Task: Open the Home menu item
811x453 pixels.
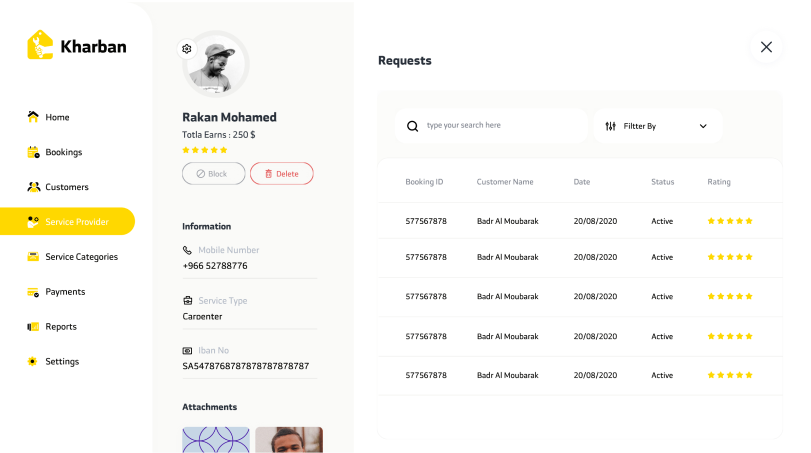Action: pyautogui.click(x=56, y=117)
